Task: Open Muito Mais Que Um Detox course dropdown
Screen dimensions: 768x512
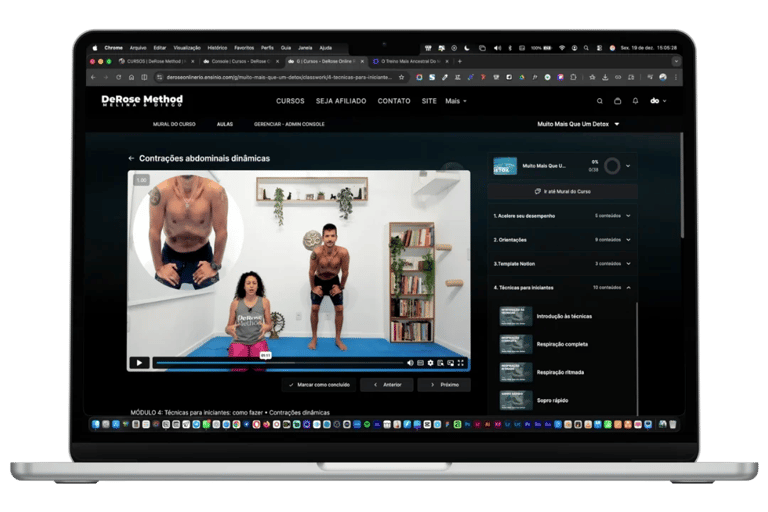Action: click(x=578, y=124)
